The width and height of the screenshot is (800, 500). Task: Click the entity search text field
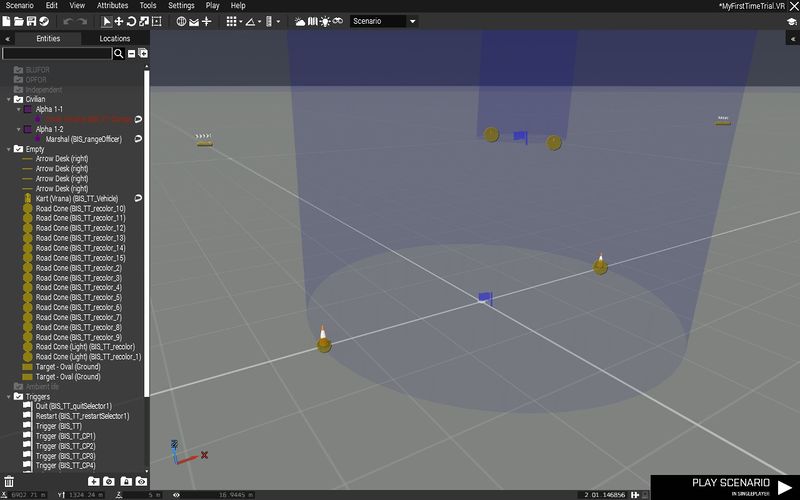pyautogui.click(x=57, y=53)
